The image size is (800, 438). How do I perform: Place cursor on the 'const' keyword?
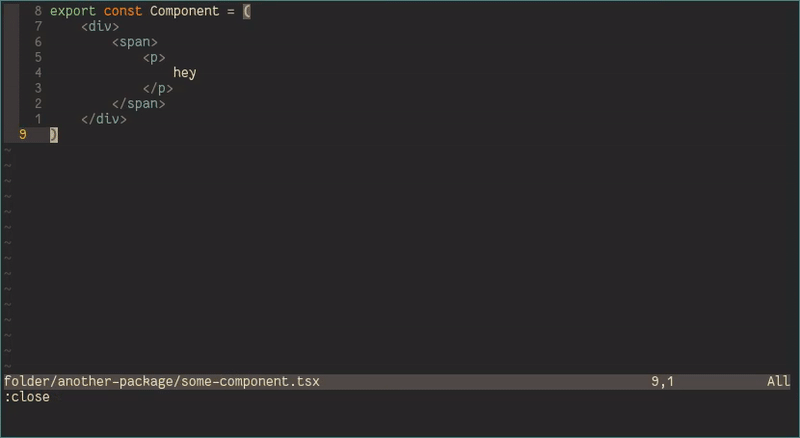coord(123,11)
